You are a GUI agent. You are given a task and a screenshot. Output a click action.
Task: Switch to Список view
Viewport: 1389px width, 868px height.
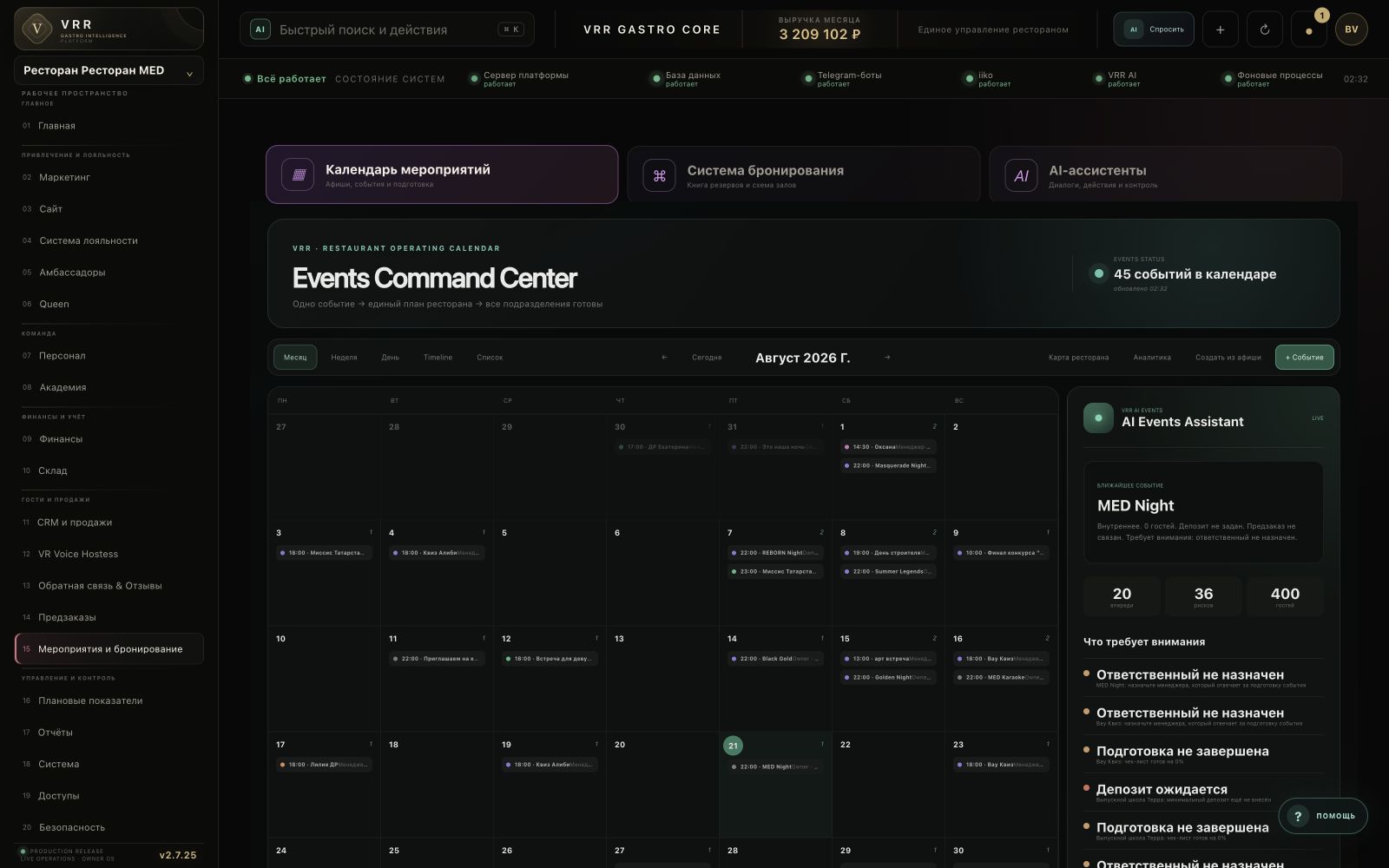click(x=490, y=358)
